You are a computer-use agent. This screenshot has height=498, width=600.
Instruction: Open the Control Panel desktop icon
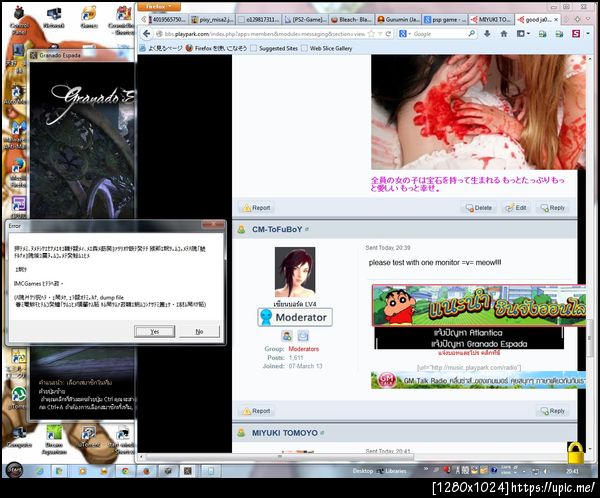pos(19,20)
